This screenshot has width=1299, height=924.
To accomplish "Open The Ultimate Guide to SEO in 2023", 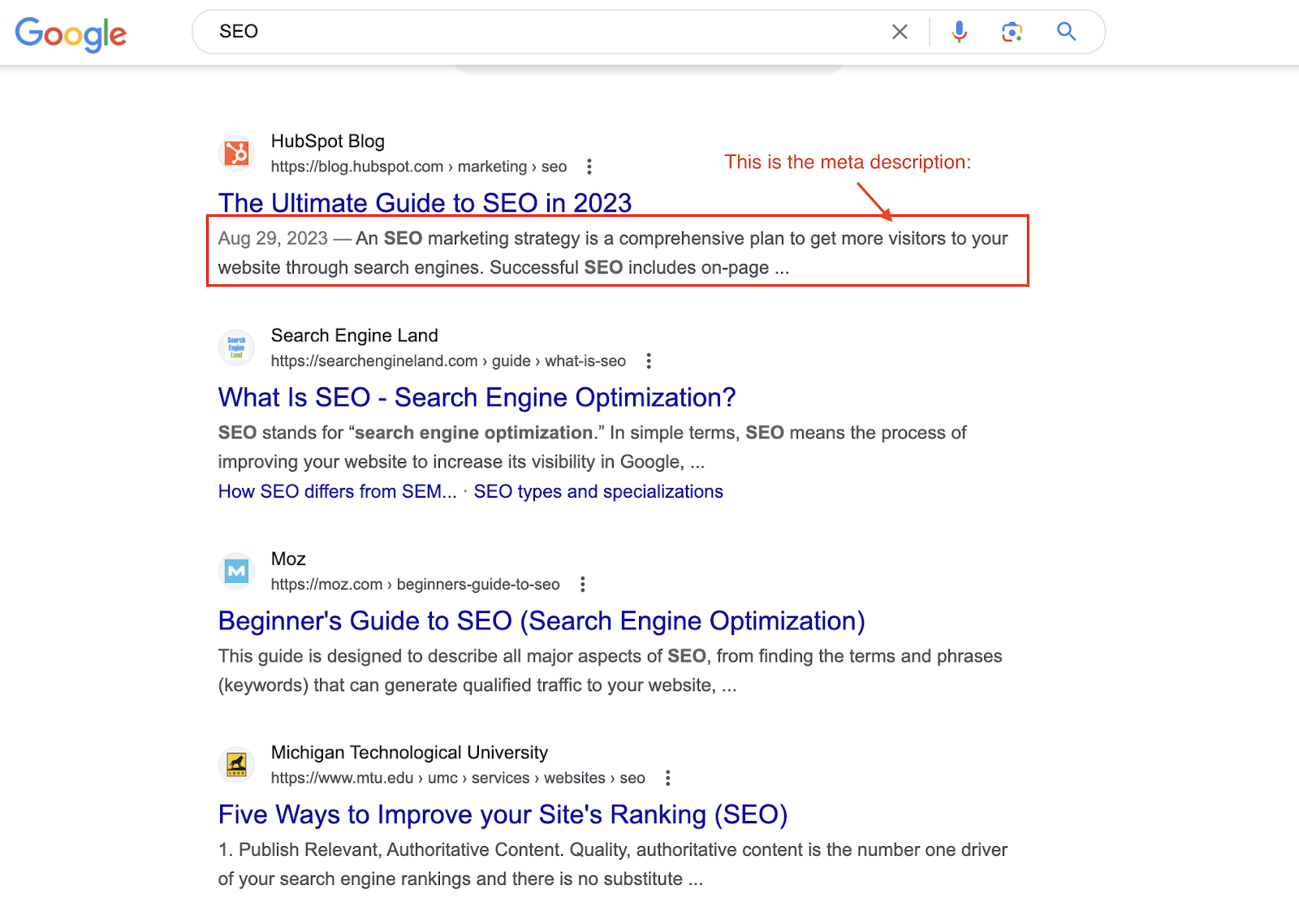I will (425, 202).
